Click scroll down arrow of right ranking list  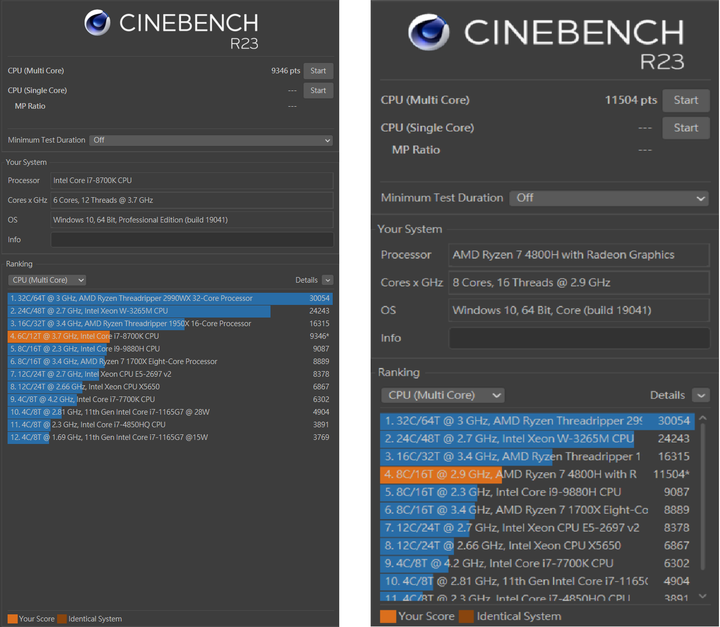703,596
